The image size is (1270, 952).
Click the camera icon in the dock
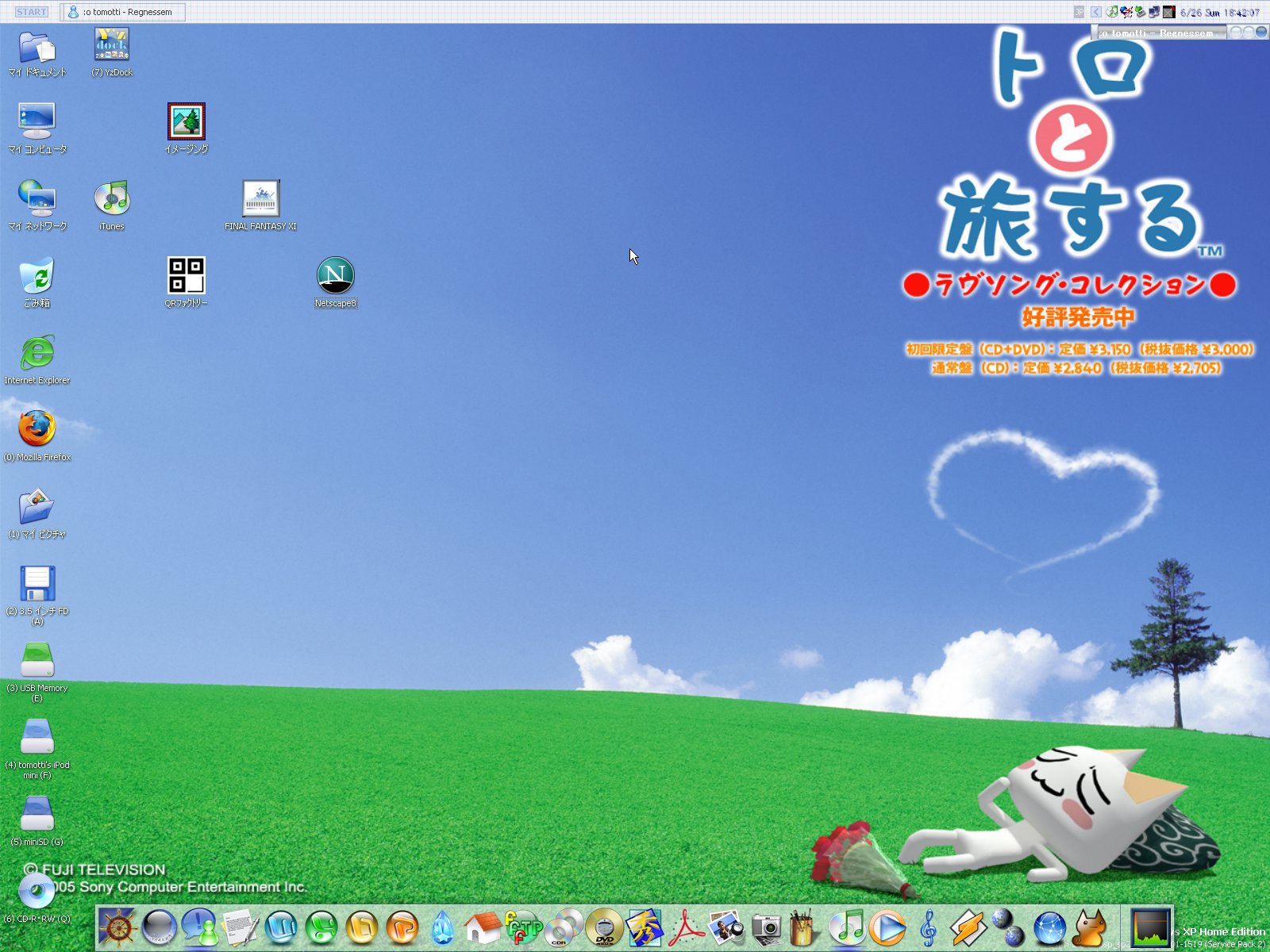(767, 927)
